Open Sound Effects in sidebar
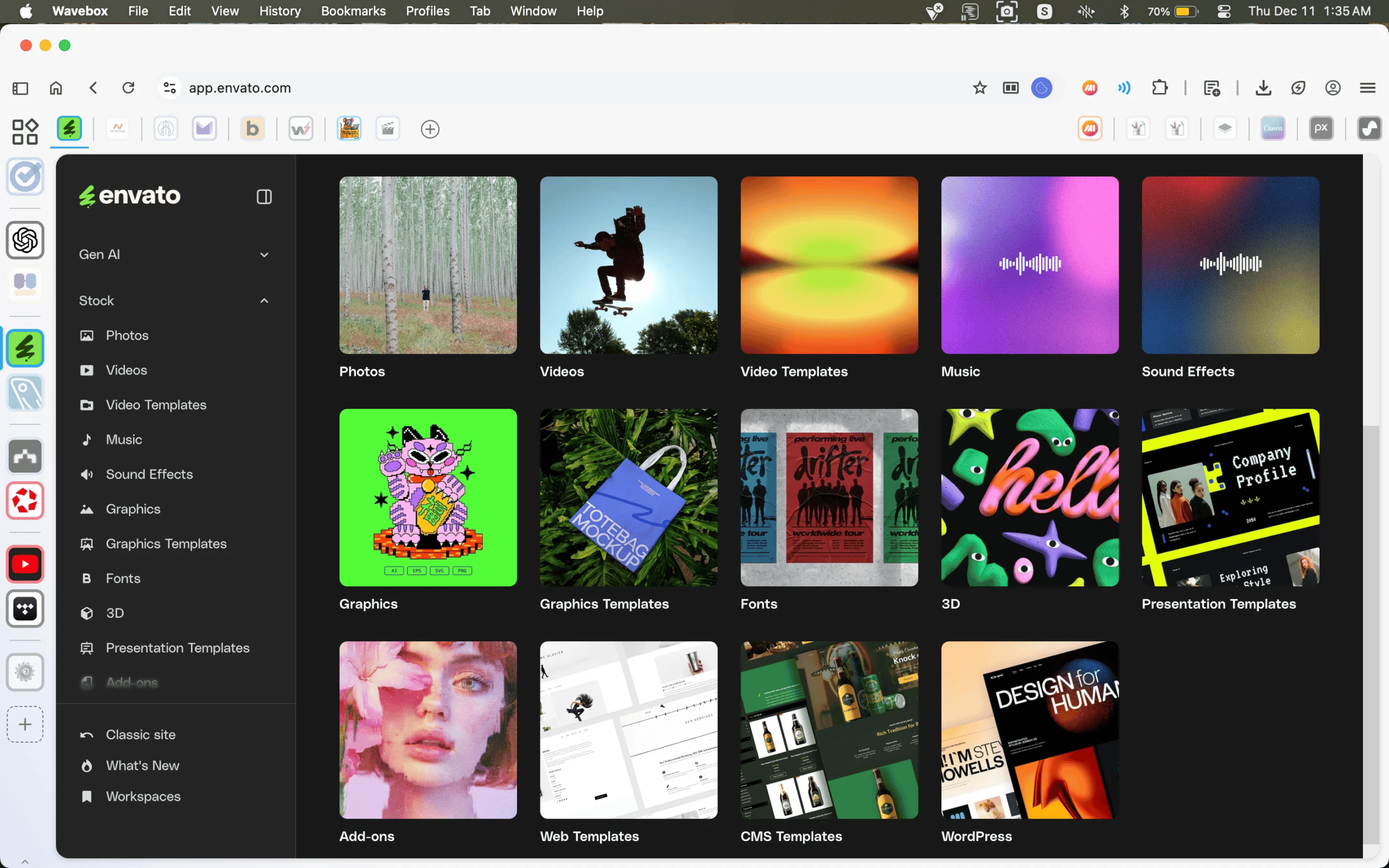 [149, 474]
